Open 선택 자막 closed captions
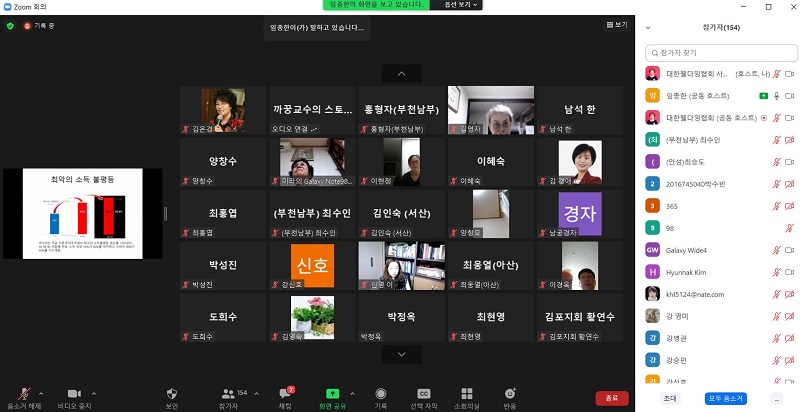The height and width of the screenshot is (412, 800). click(424, 394)
